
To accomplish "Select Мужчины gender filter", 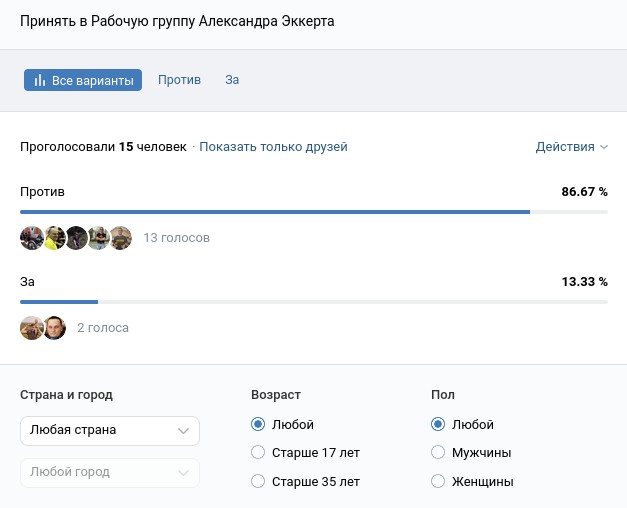I will (437, 453).
